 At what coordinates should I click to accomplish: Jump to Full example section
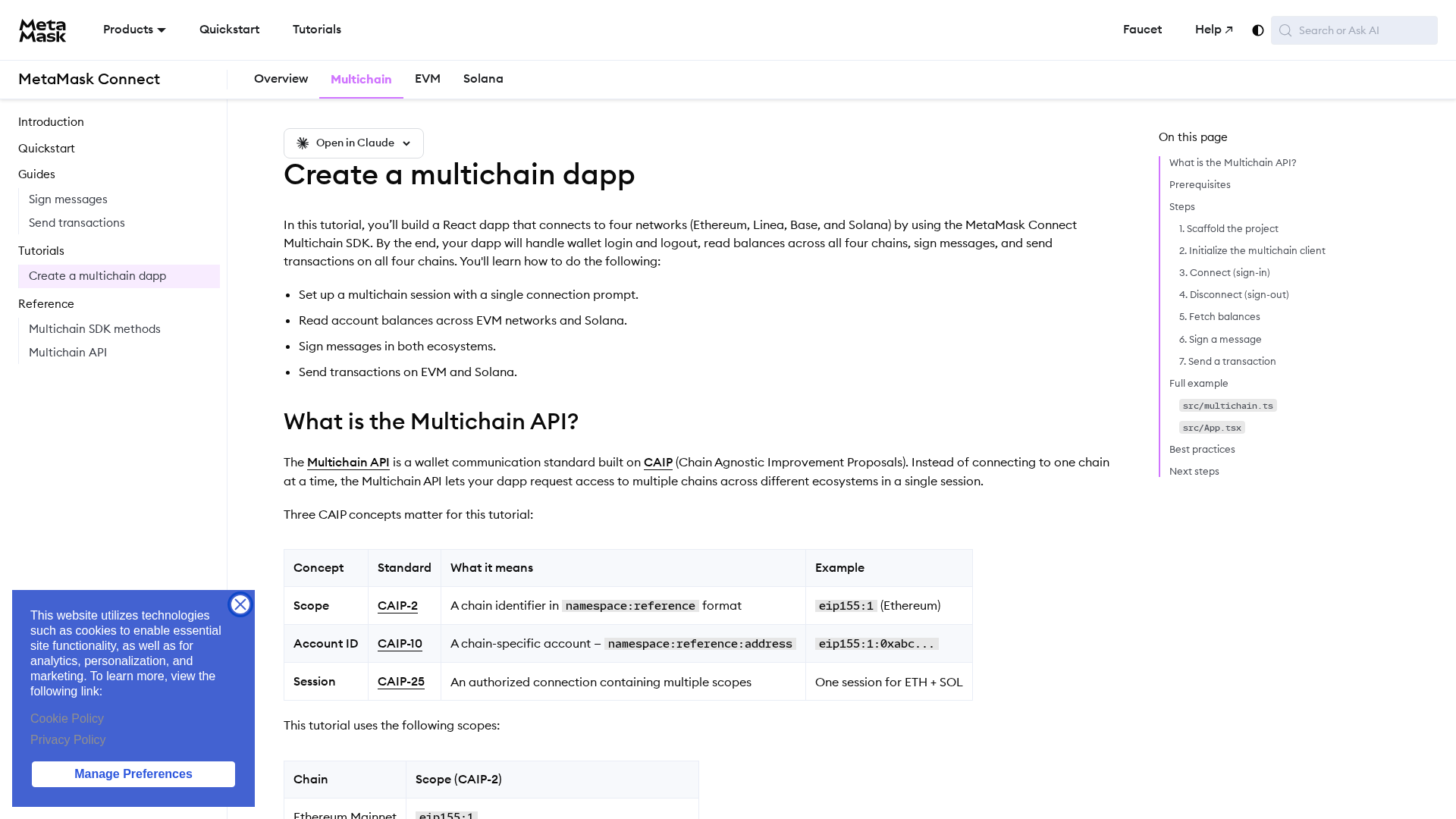[1198, 384]
